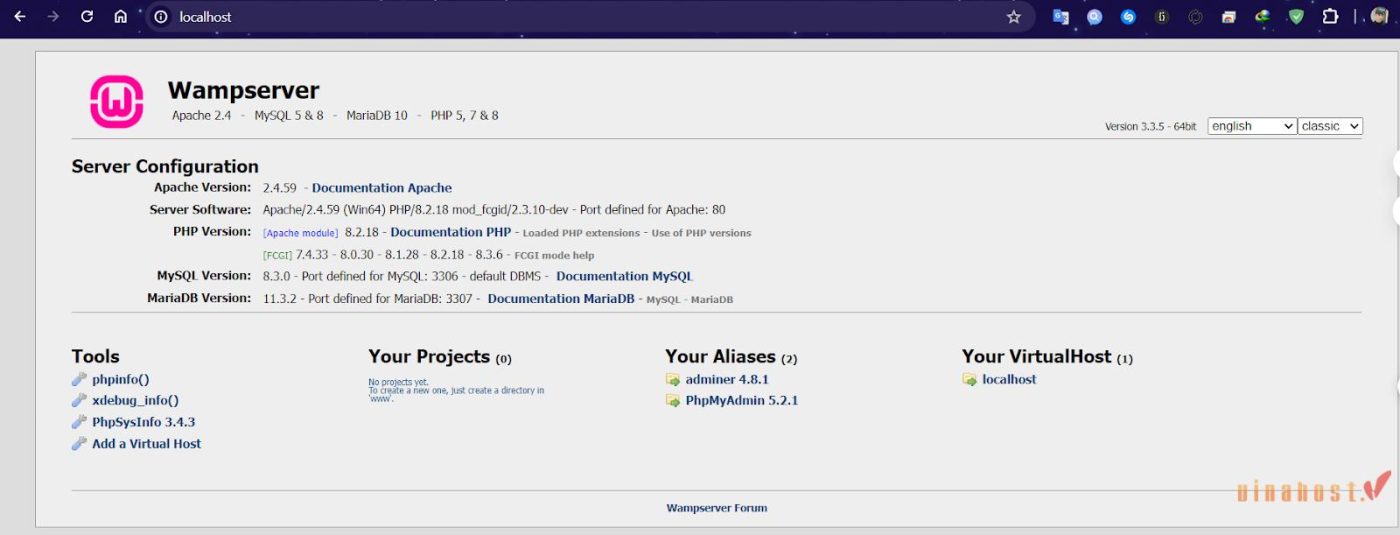Click the Wampserver title heading
This screenshot has height=535, width=1400.
pos(243,91)
